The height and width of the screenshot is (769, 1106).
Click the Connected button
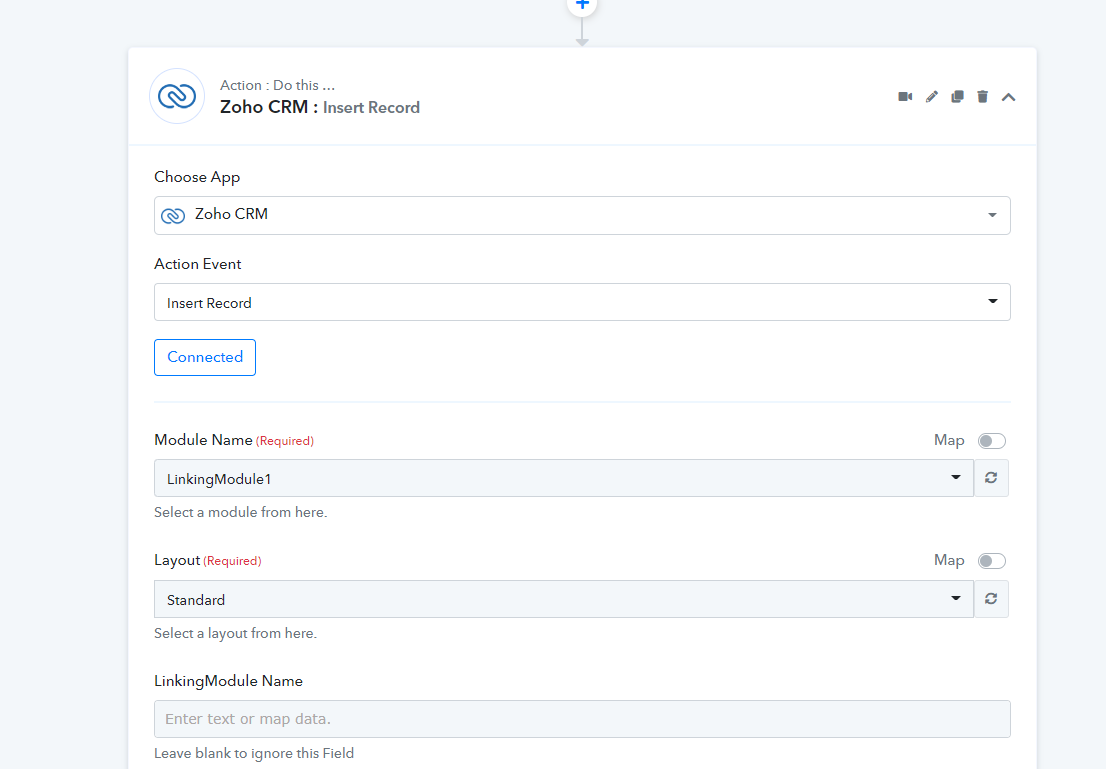[205, 357]
